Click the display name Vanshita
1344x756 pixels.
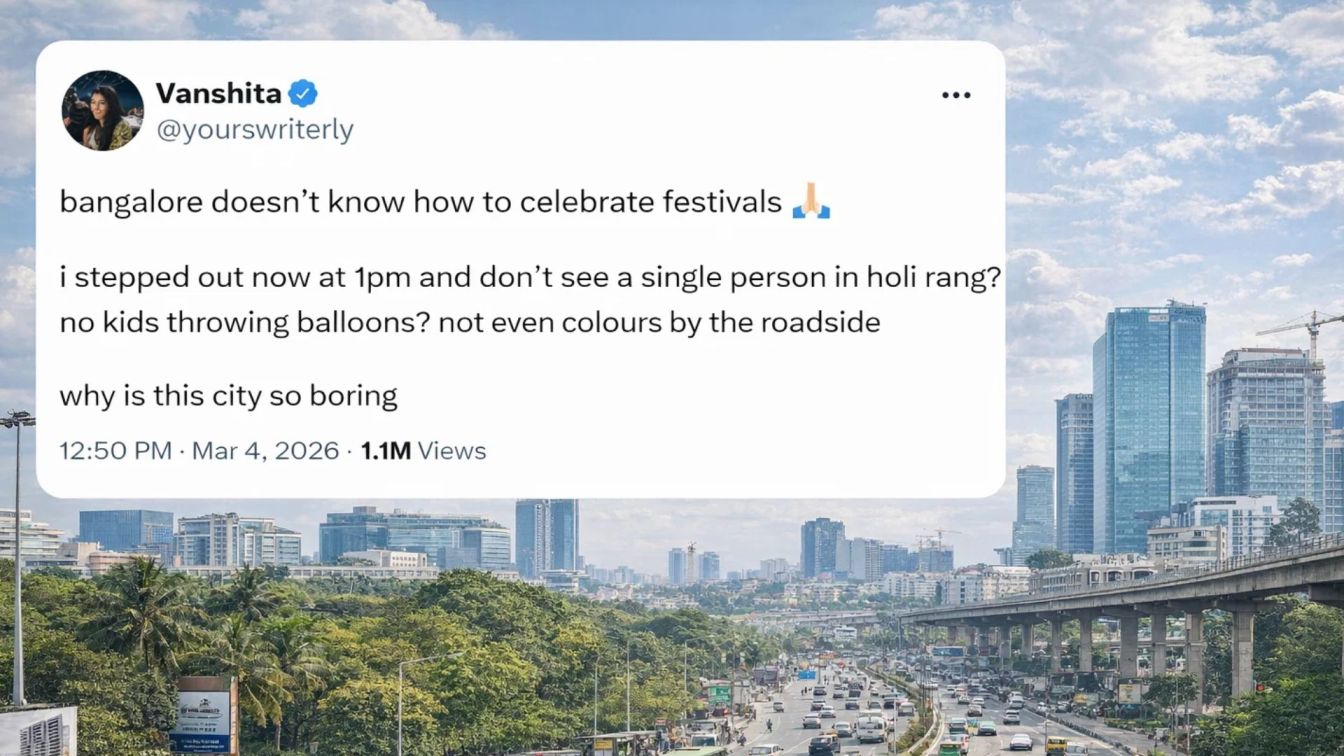[218, 94]
